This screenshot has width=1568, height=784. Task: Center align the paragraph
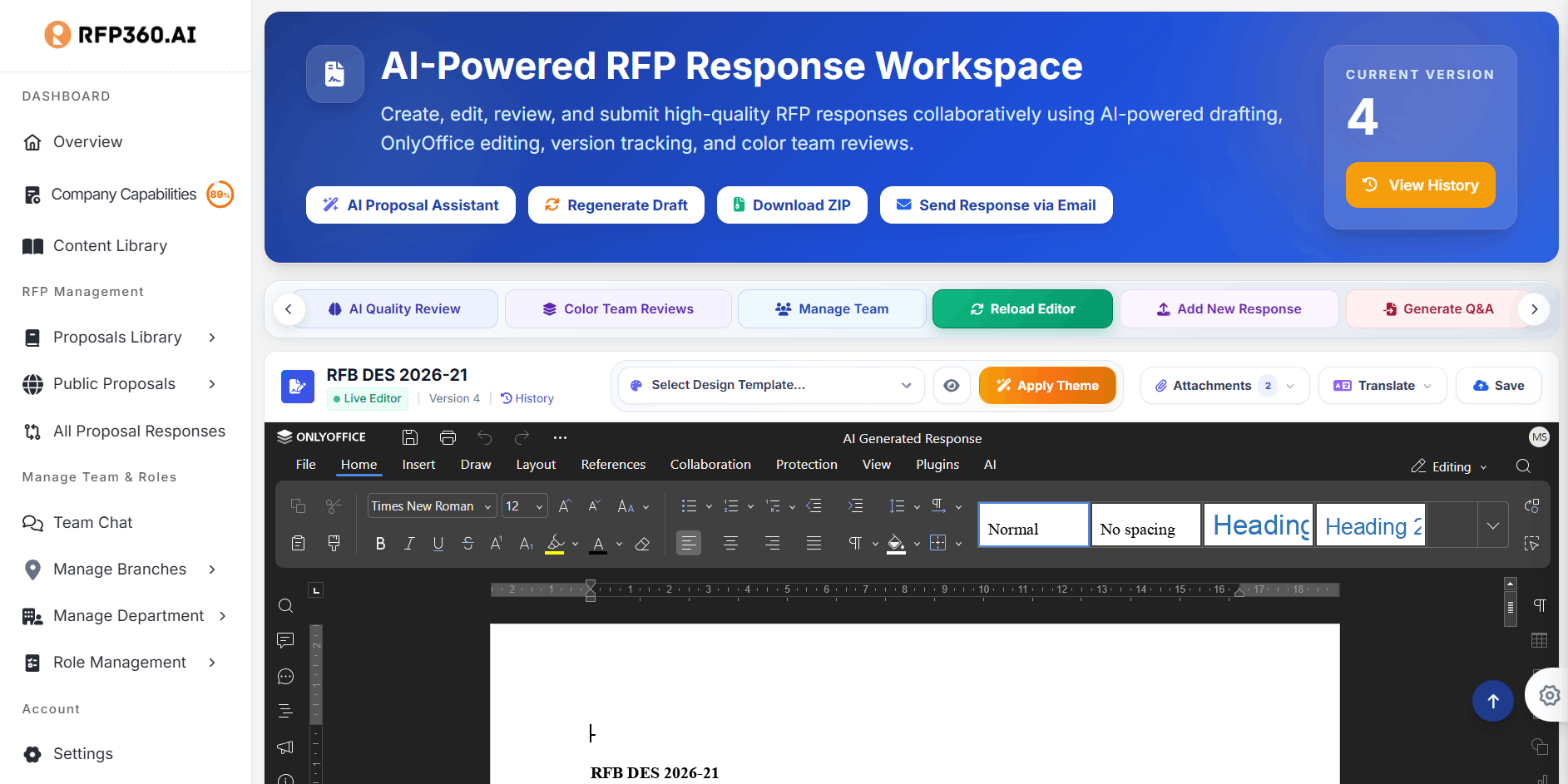click(x=730, y=544)
